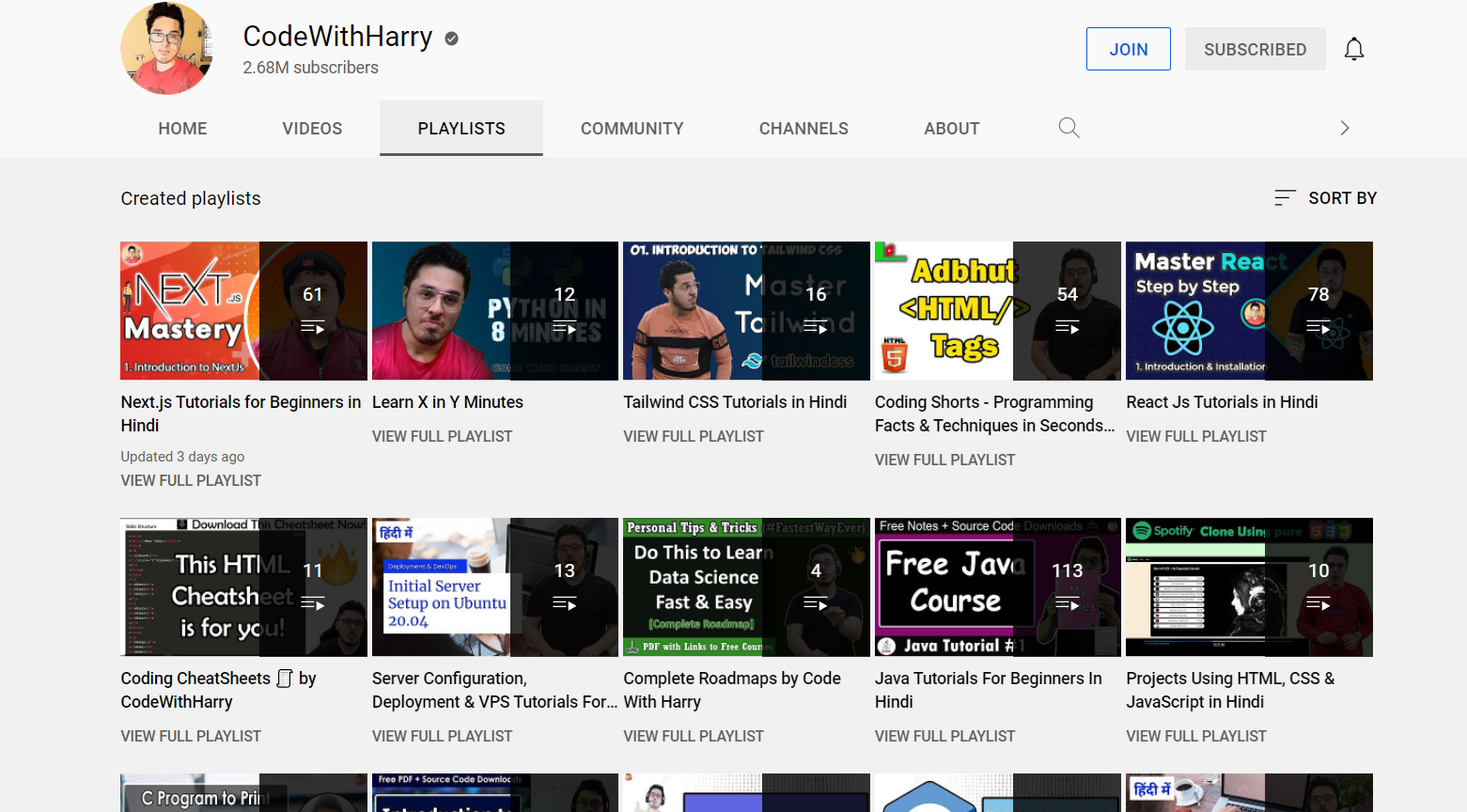
Task: Click playlist icon on Tailwind thumbnail showing 16
Action: [x=816, y=327]
